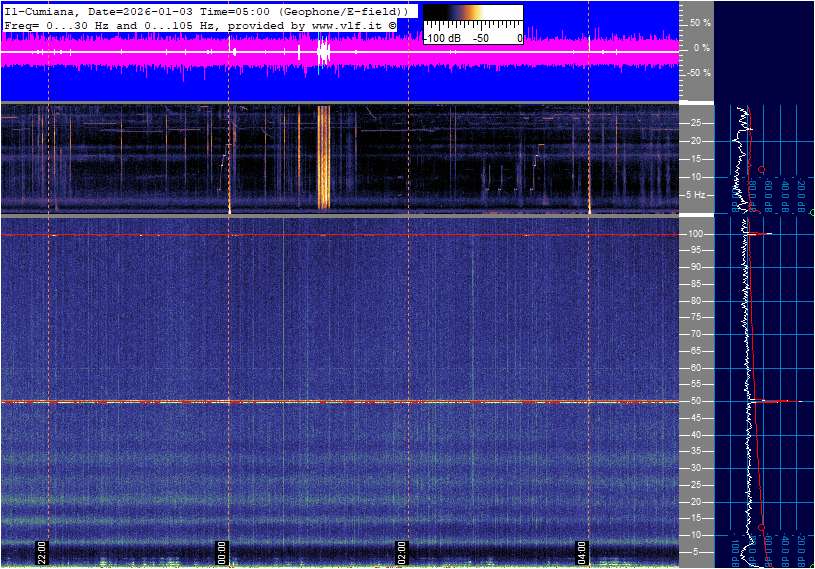Click the white spike in the waveform display
This screenshot has width=815, height=569.
[323, 52]
